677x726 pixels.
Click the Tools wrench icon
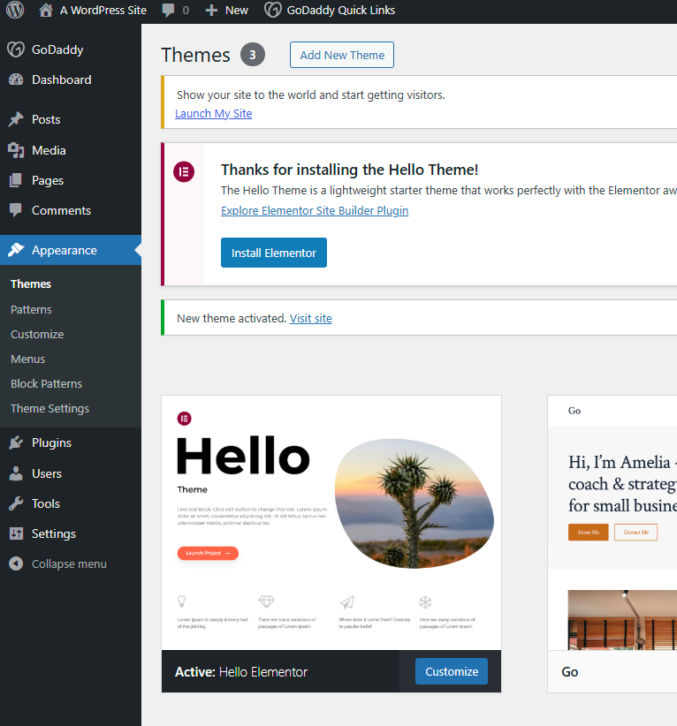pyautogui.click(x=16, y=503)
